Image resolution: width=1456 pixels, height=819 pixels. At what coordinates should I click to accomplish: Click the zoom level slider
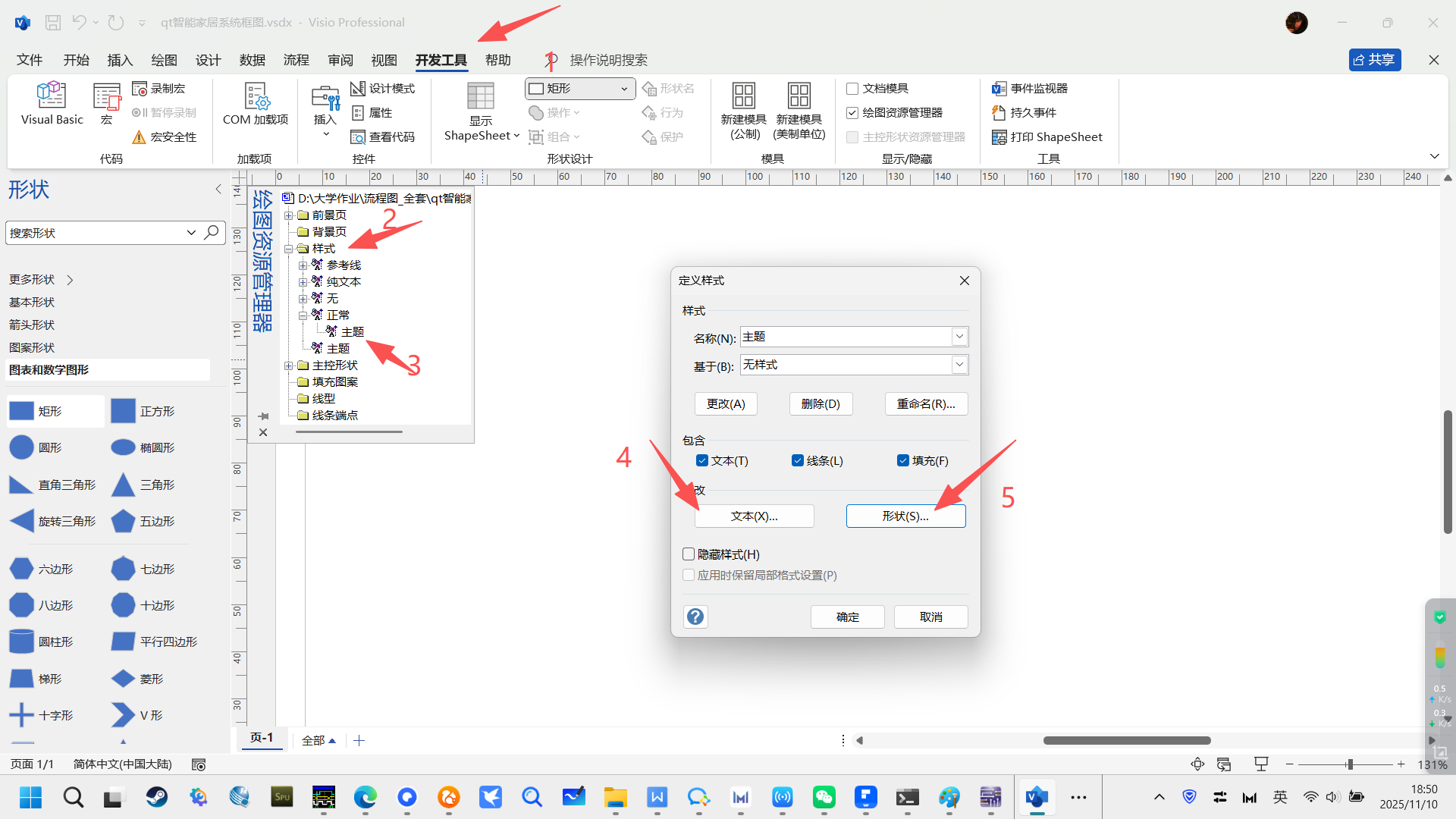point(1350,764)
